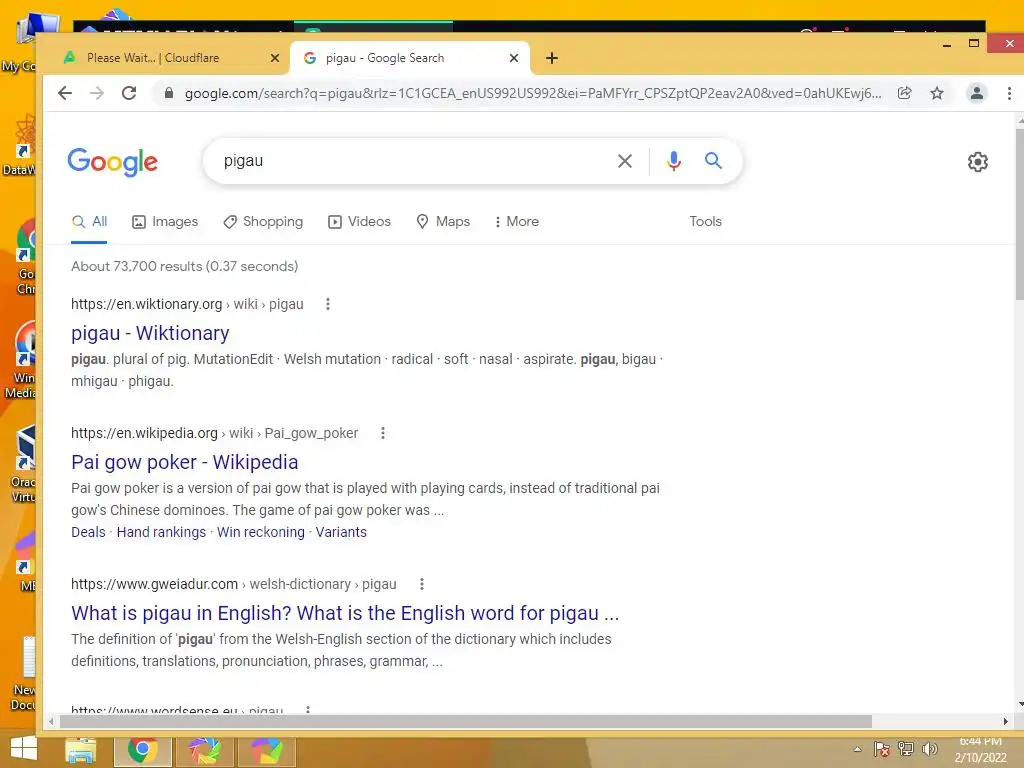This screenshot has width=1024, height=768.
Task: Click the en.wikipedia.org result URL
Action: pyautogui.click(x=215, y=433)
